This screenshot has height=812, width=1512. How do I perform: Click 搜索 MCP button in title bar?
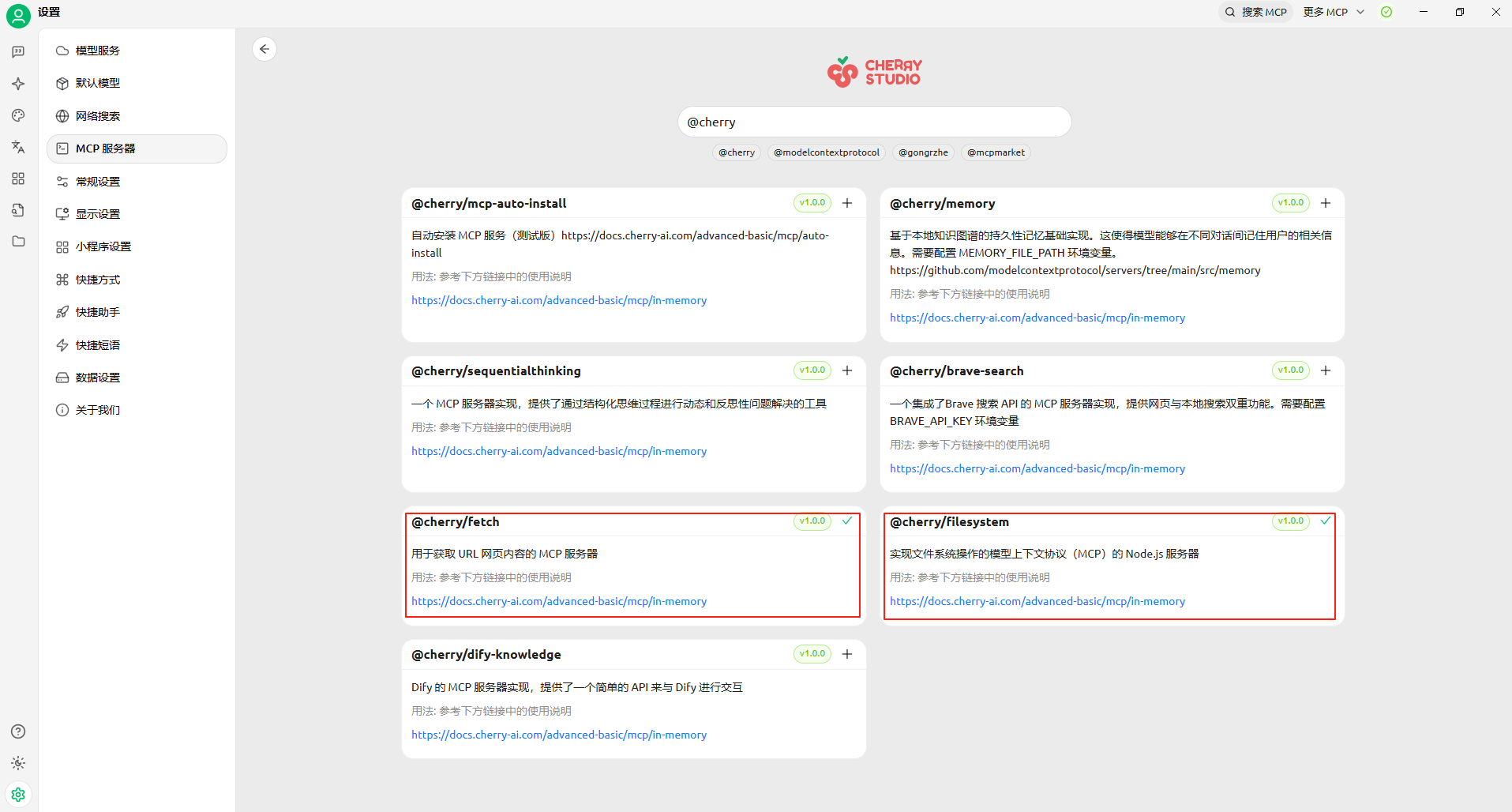(1256, 12)
